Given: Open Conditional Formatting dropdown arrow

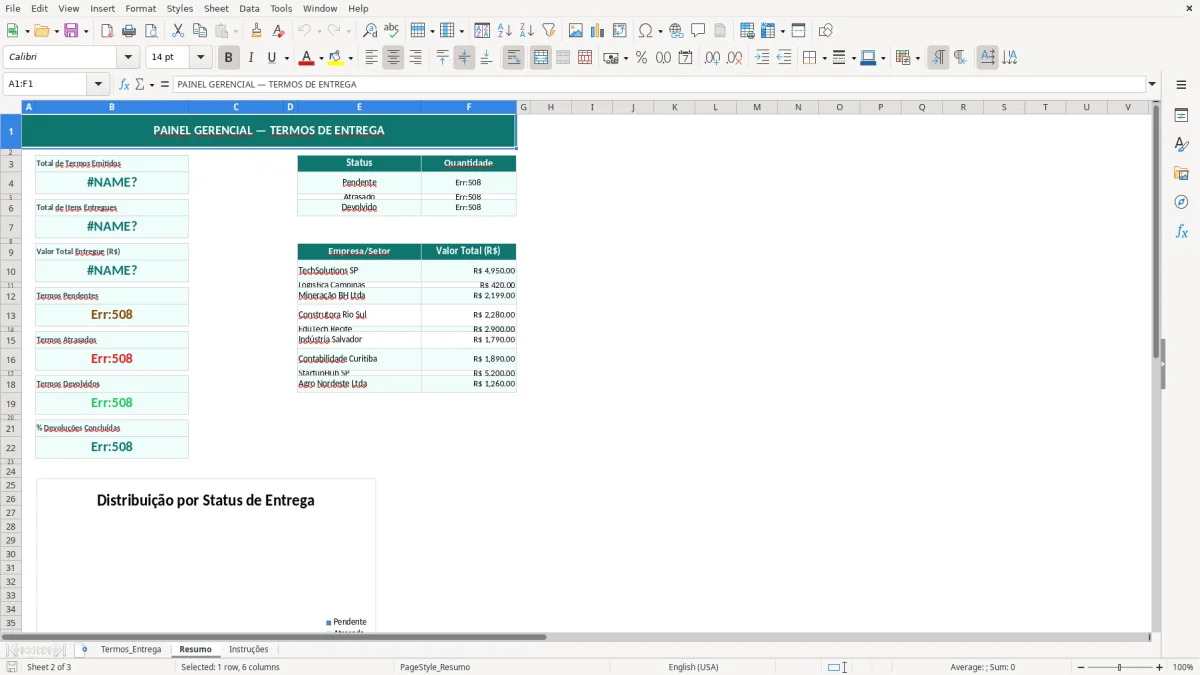Looking at the screenshot, I should (917, 58).
